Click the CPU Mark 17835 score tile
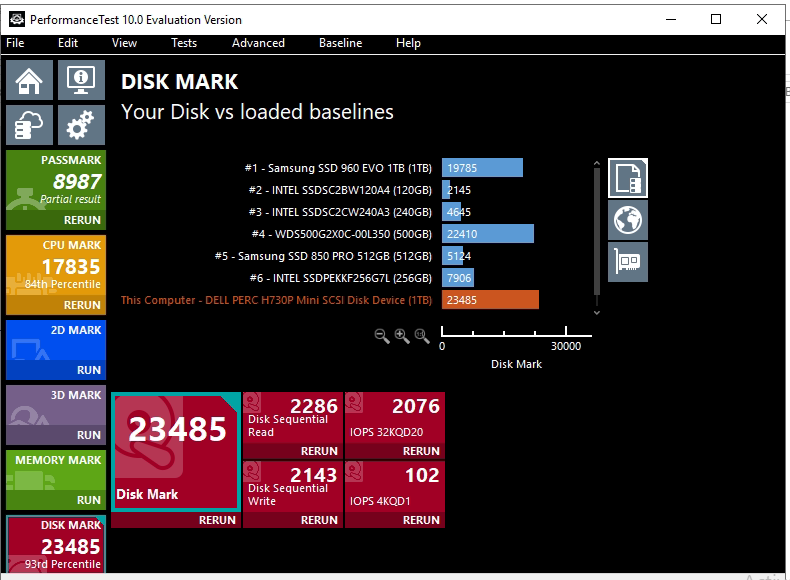 click(x=56, y=266)
